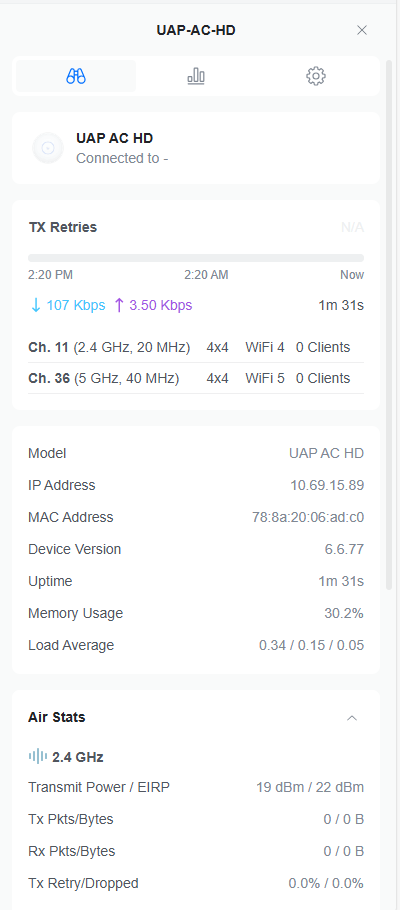The image size is (400, 910).
Task: Click the Tx Retry/Dropped value 0.0% / 0.0%
Action: point(326,883)
